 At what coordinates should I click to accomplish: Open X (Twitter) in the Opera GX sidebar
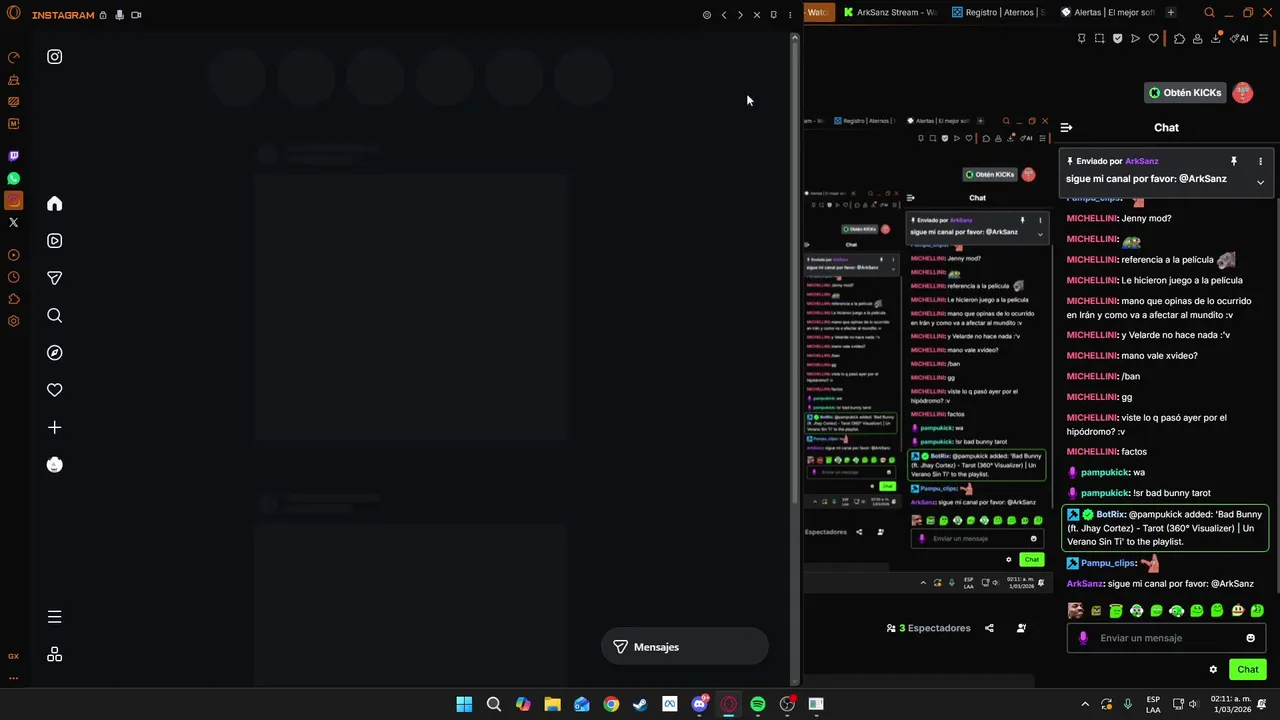(x=14, y=223)
